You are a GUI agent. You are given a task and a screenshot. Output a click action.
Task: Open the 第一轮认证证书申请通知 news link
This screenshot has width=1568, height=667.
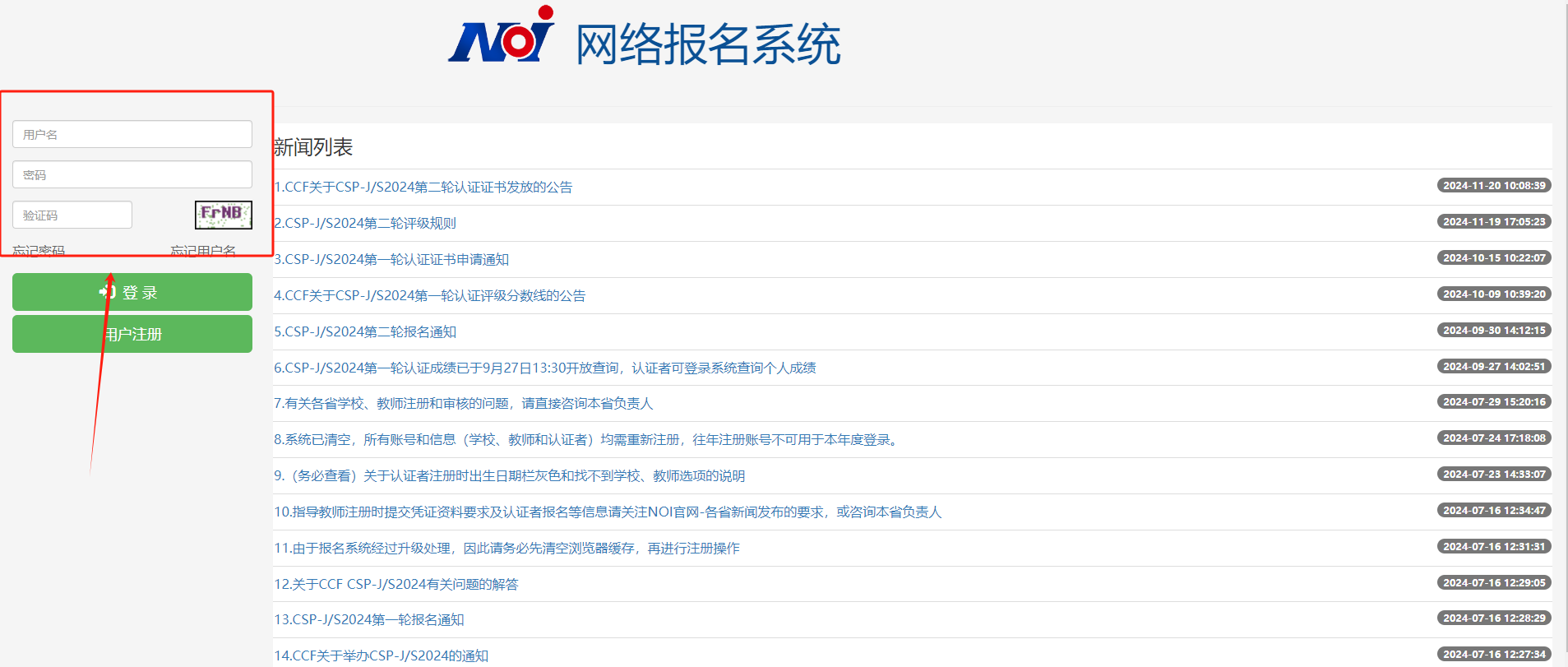point(391,259)
